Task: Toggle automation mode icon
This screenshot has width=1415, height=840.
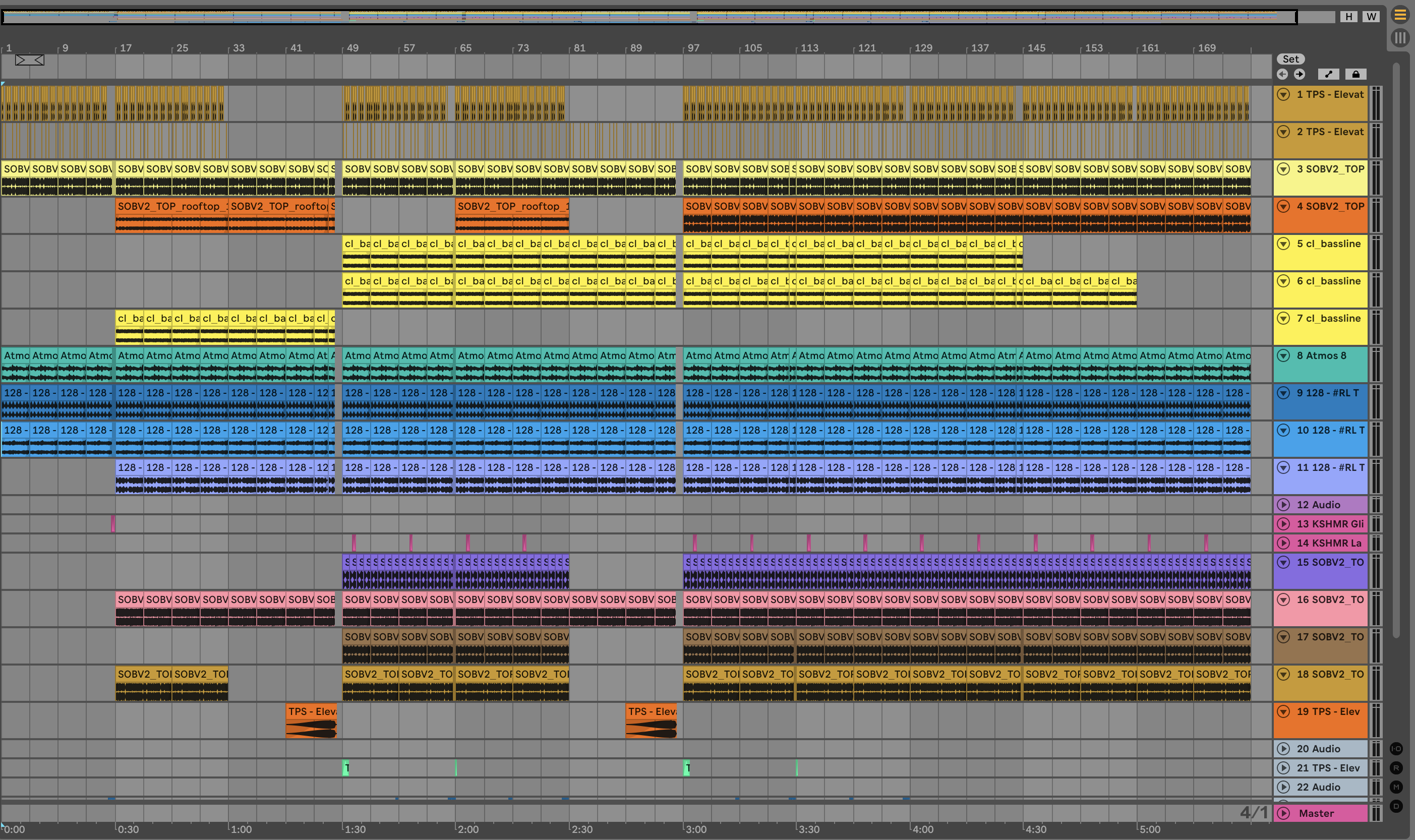Action: tap(1328, 74)
